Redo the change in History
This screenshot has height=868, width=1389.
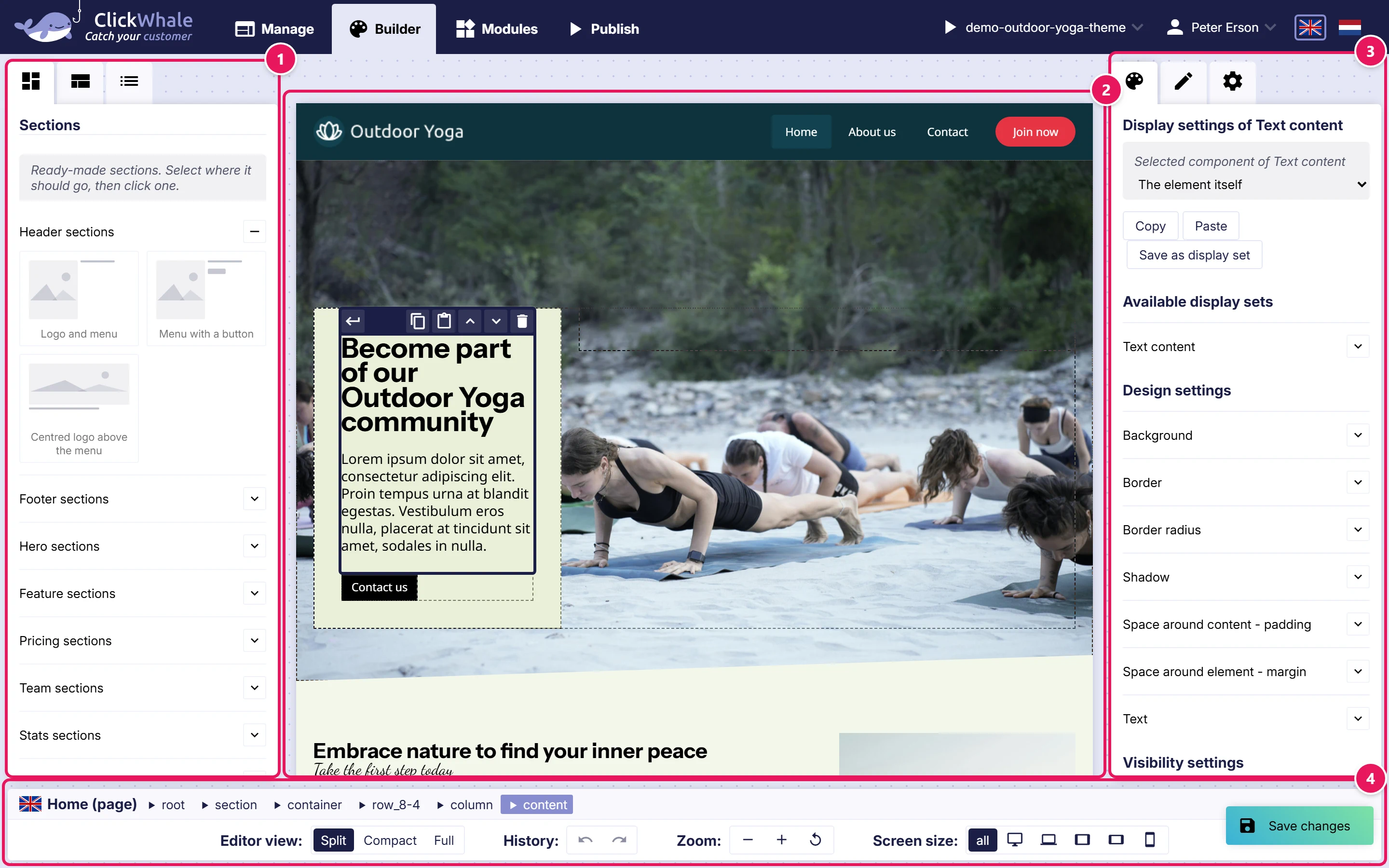point(619,840)
